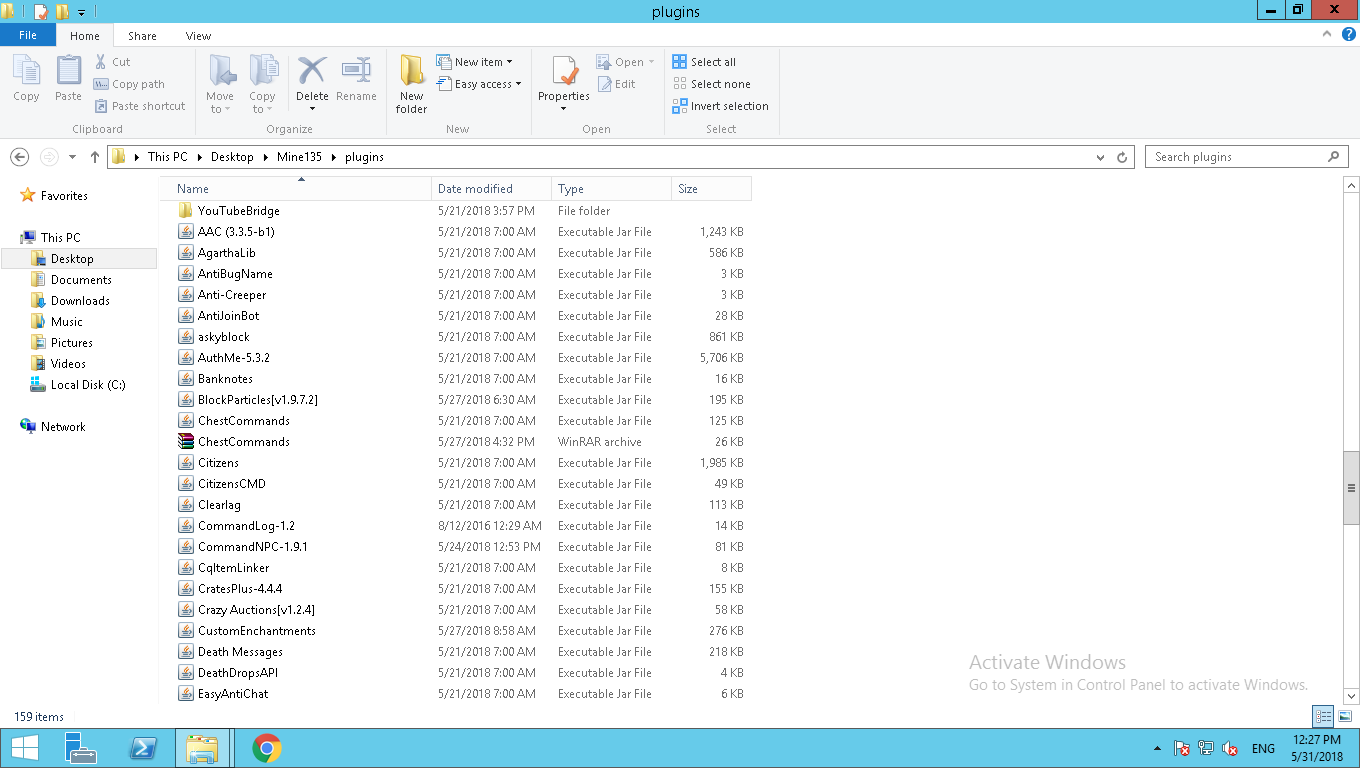
Task: Open Google Chrome from the taskbar
Action: [x=266, y=748]
